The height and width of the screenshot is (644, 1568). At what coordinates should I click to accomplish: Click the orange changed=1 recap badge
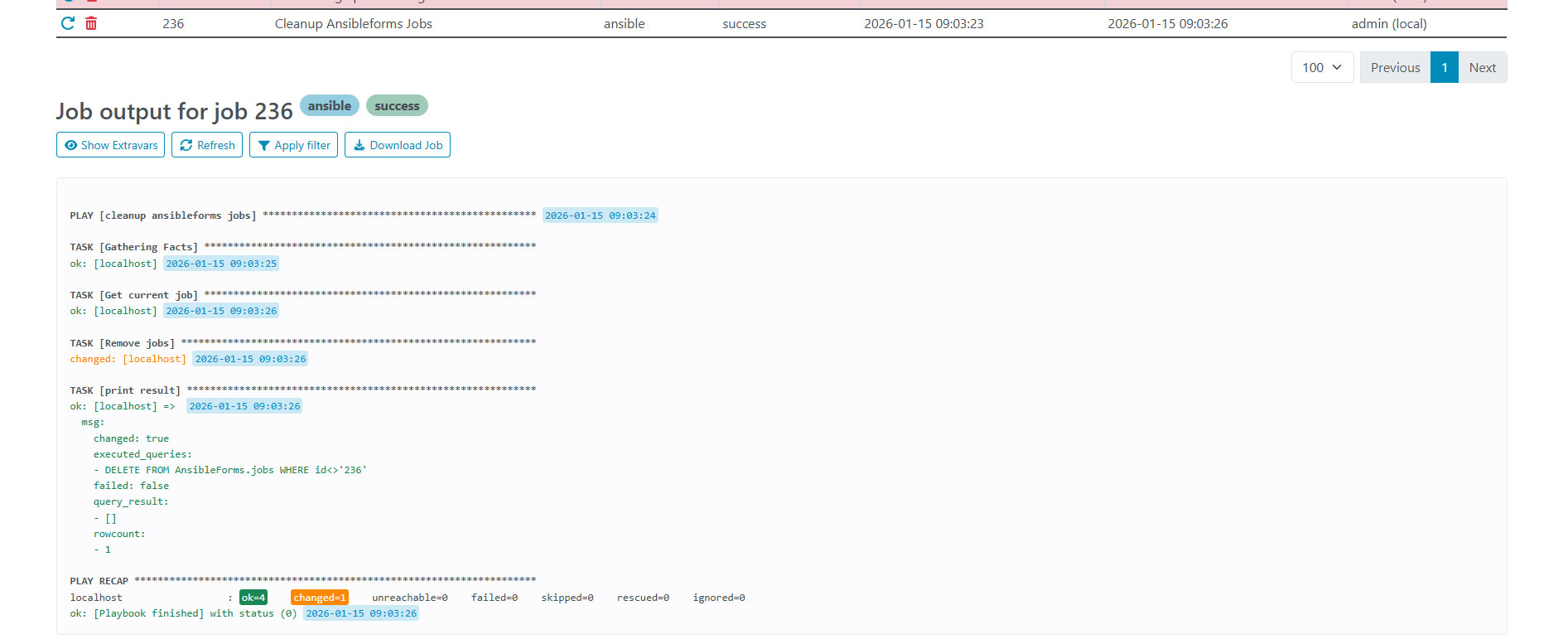[x=319, y=598]
